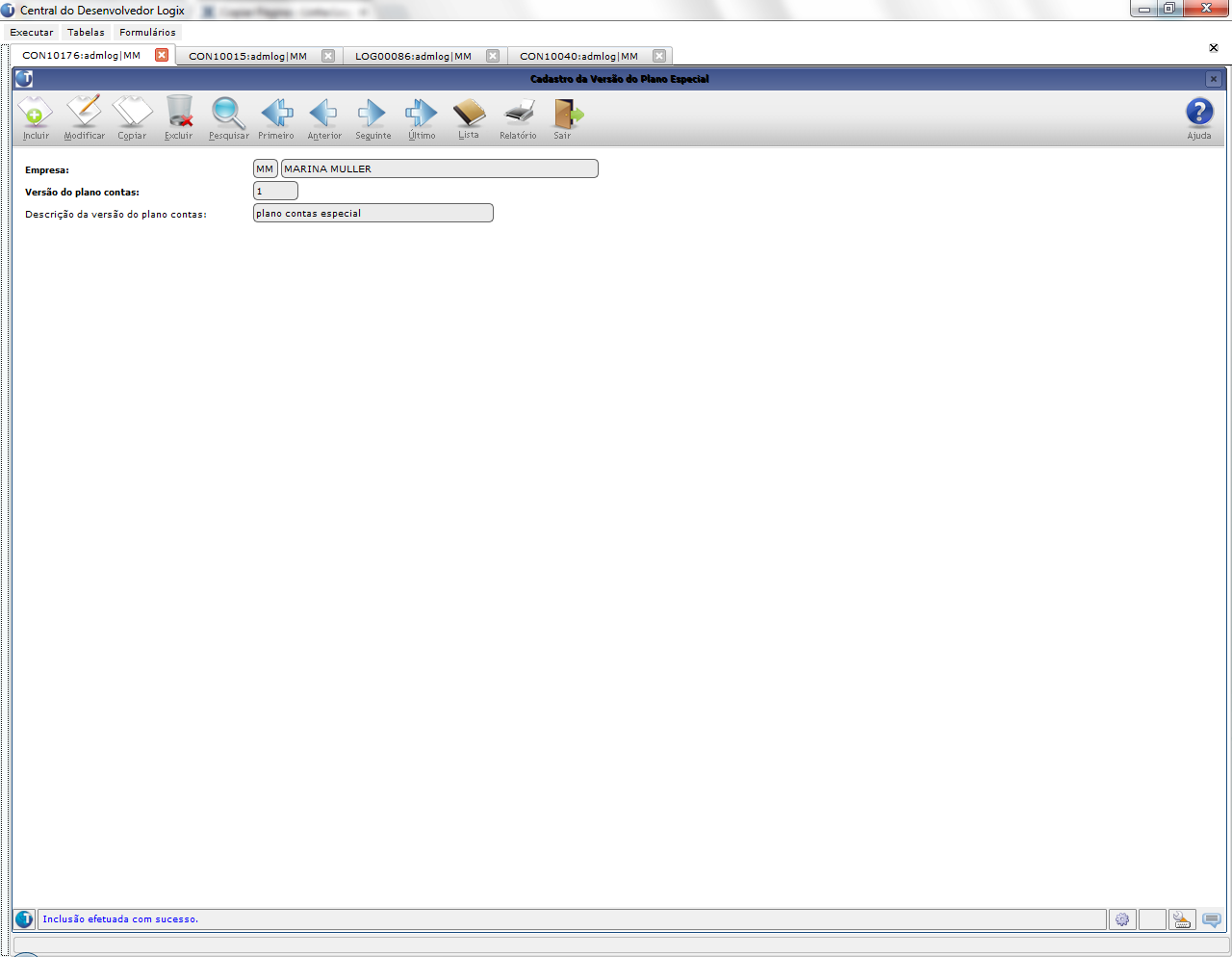
Task: Open the Executar menu
Action: [32, 32]
